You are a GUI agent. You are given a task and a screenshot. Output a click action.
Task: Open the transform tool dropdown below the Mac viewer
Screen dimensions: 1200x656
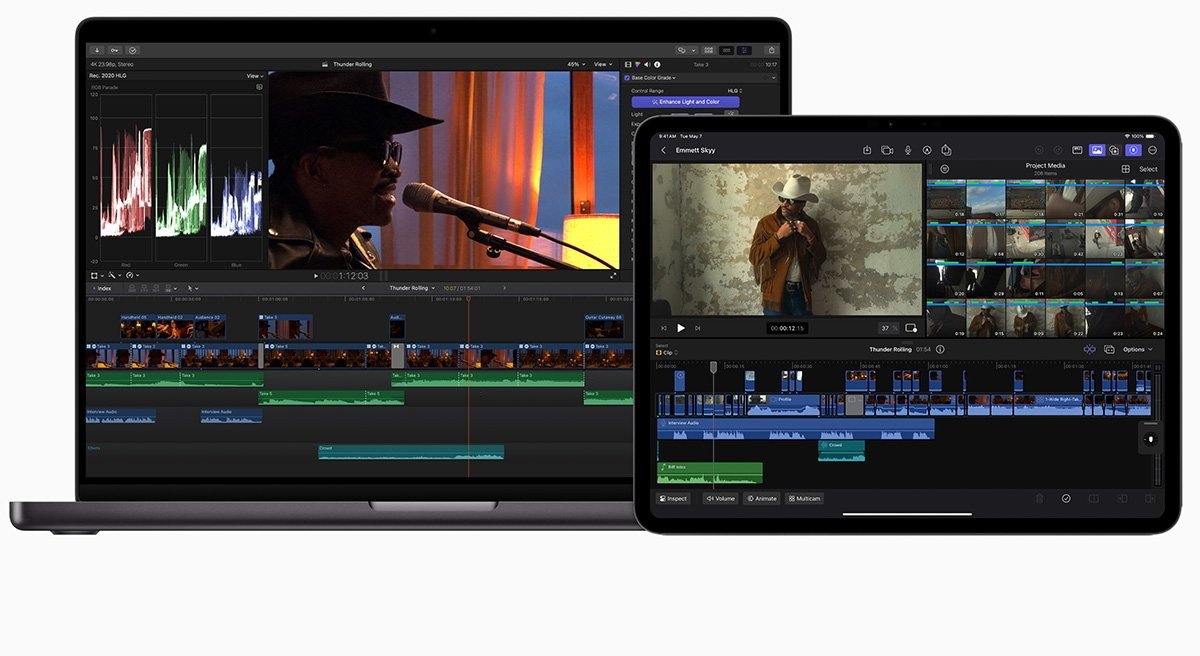(x=97, y=275)
